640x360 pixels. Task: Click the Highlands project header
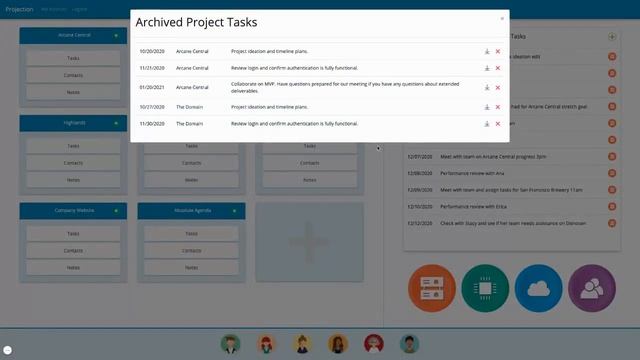pos(73,123)
